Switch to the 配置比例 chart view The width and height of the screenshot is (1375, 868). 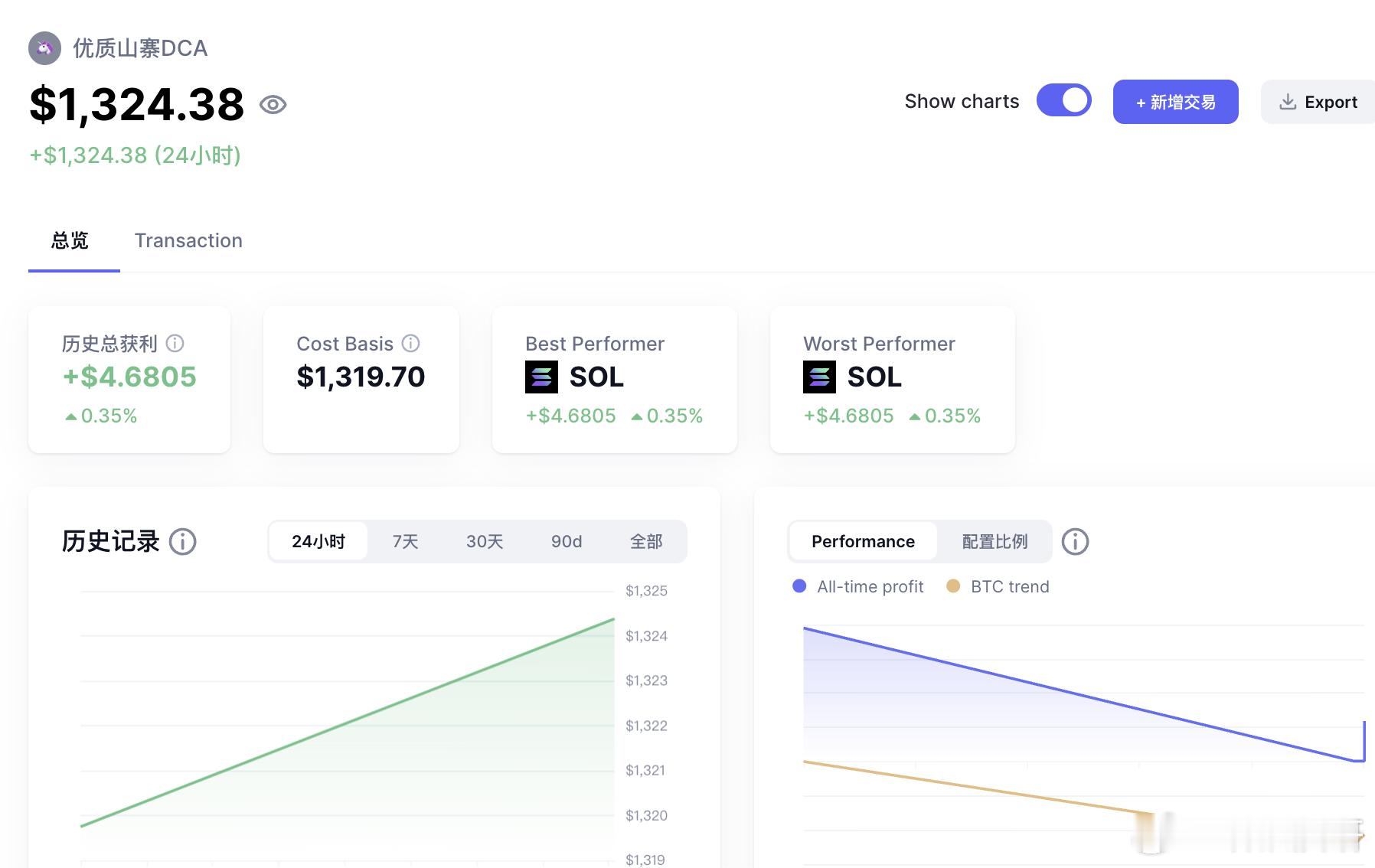[x=995, y=542]
